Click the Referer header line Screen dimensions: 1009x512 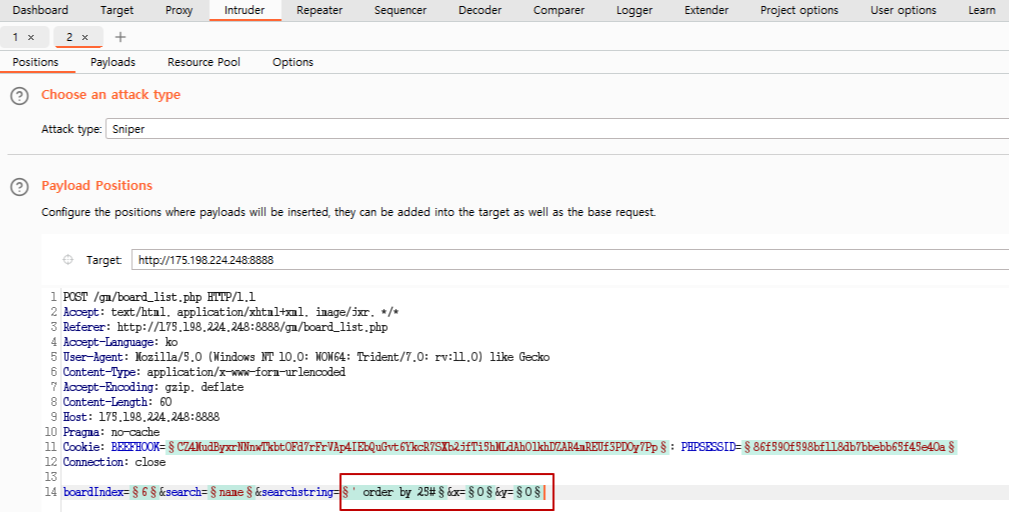point(225,327)
